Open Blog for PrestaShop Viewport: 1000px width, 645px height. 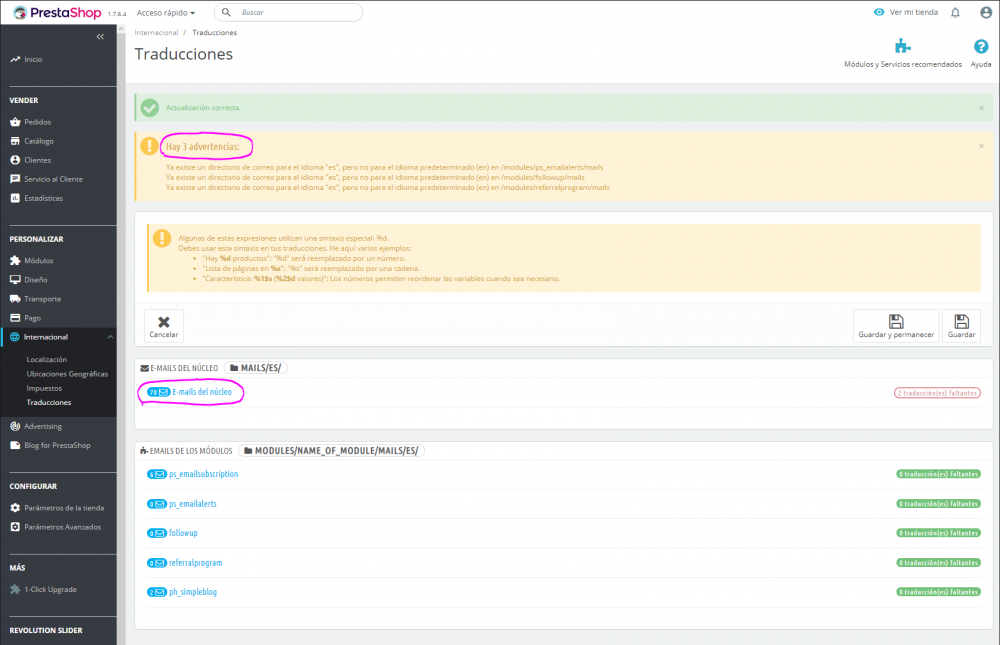[59, 445]
